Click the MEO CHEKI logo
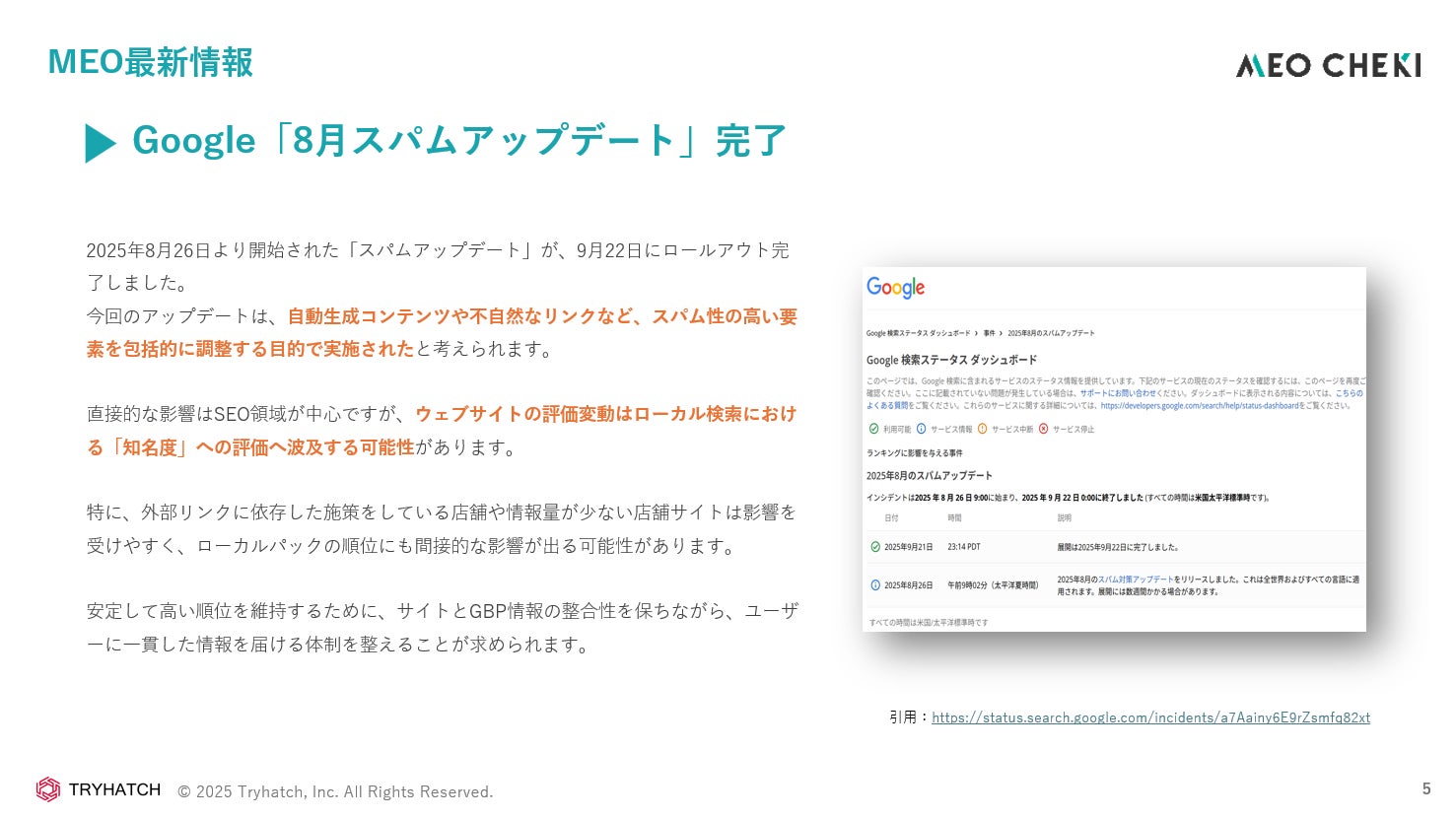This screenshot has height=819, width=1456. 1328,65
